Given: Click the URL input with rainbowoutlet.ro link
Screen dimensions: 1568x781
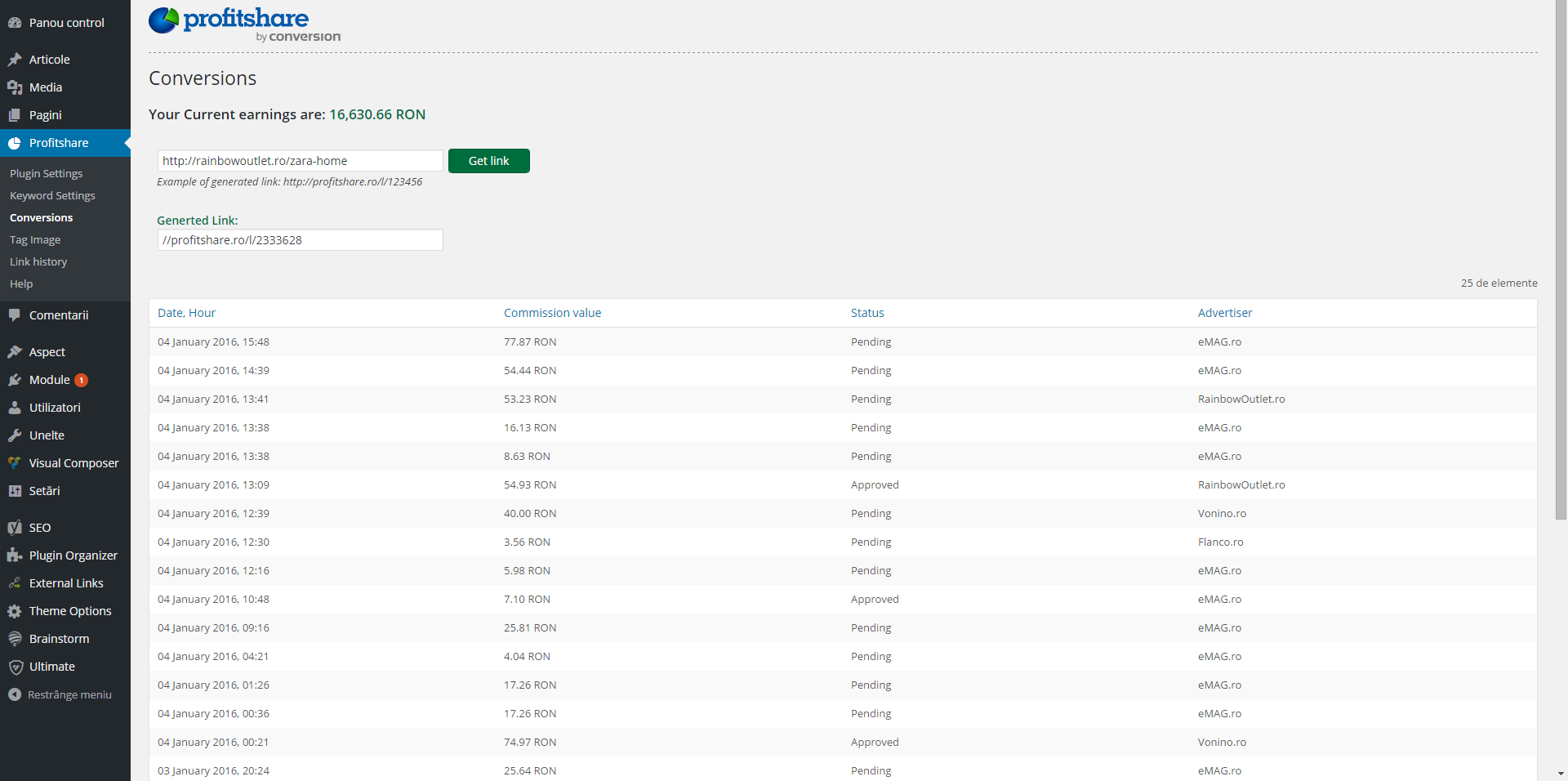Looking at the screenshot, I should pos(300,161).
